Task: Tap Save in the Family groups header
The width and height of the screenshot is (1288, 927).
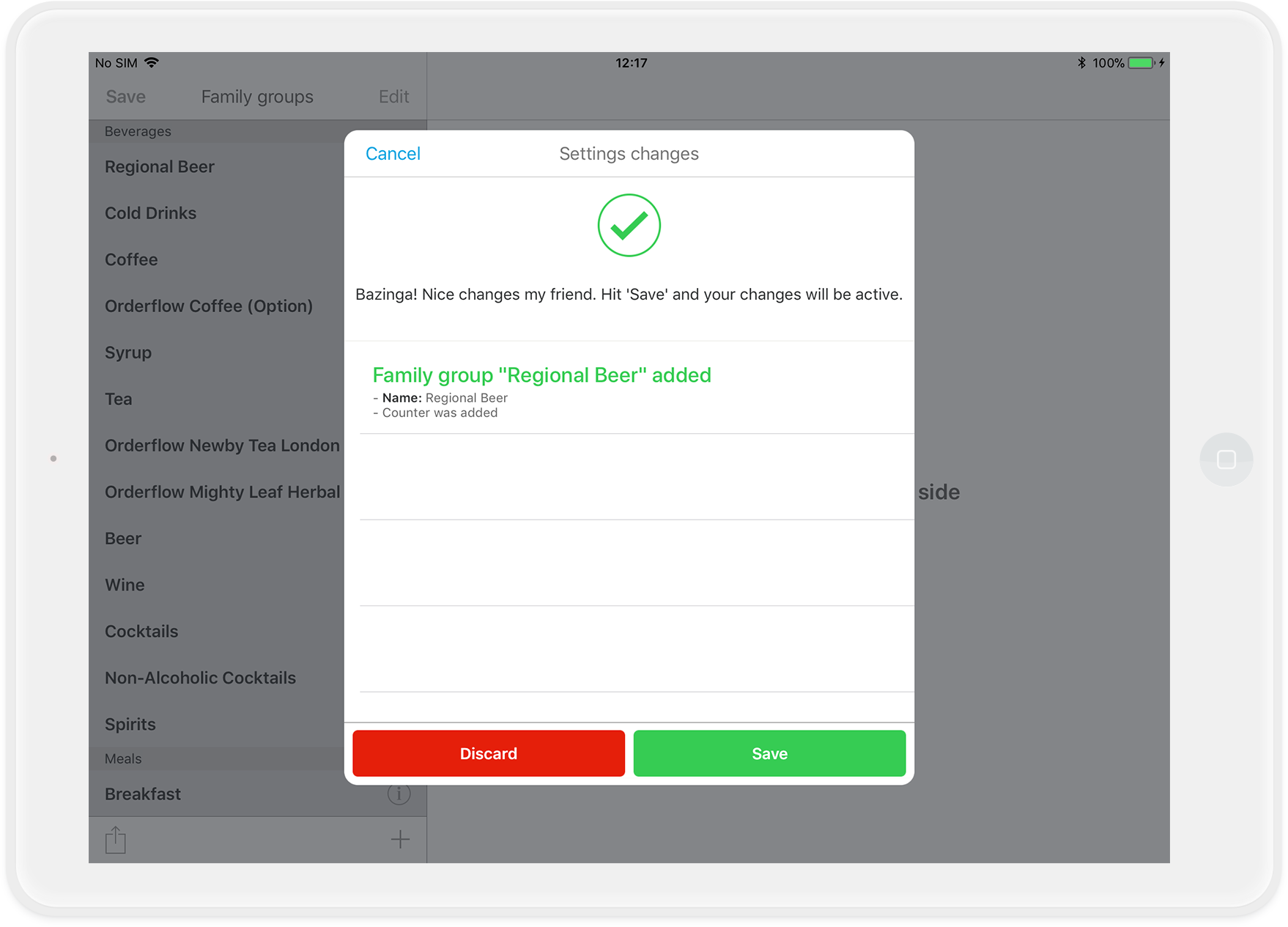Action: (126, 97)
